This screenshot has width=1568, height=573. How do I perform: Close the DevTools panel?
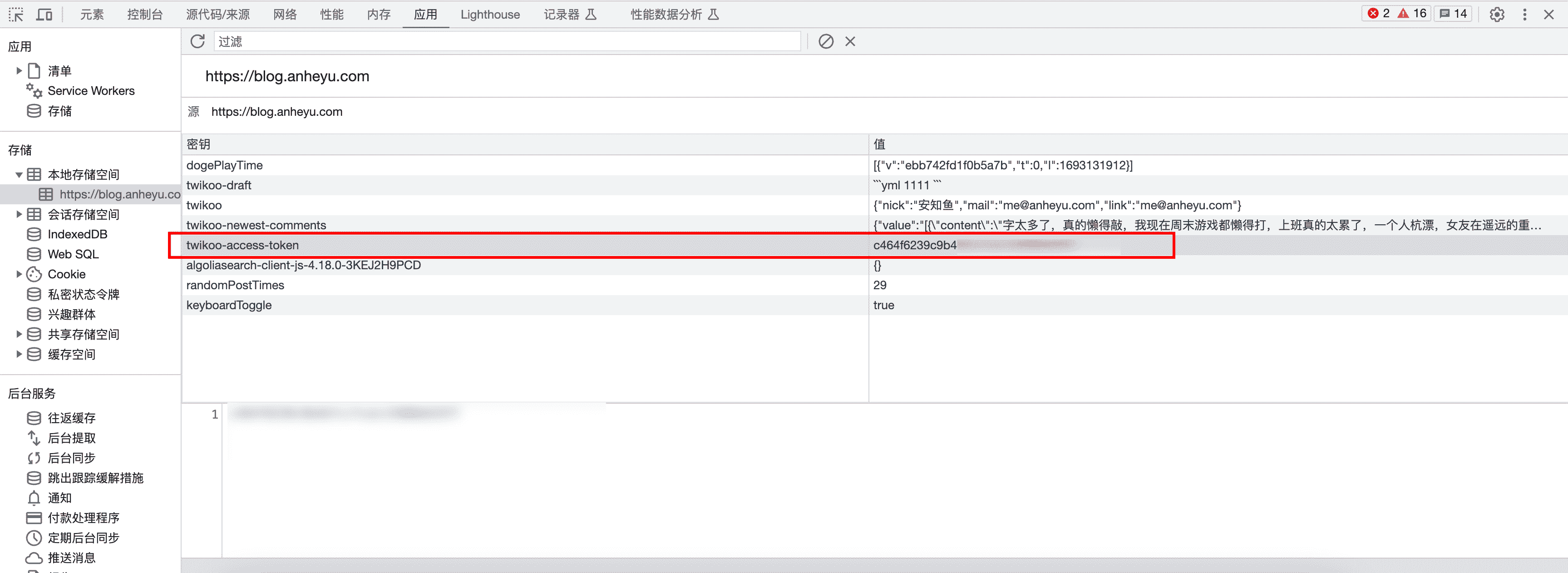point(1549,14)
